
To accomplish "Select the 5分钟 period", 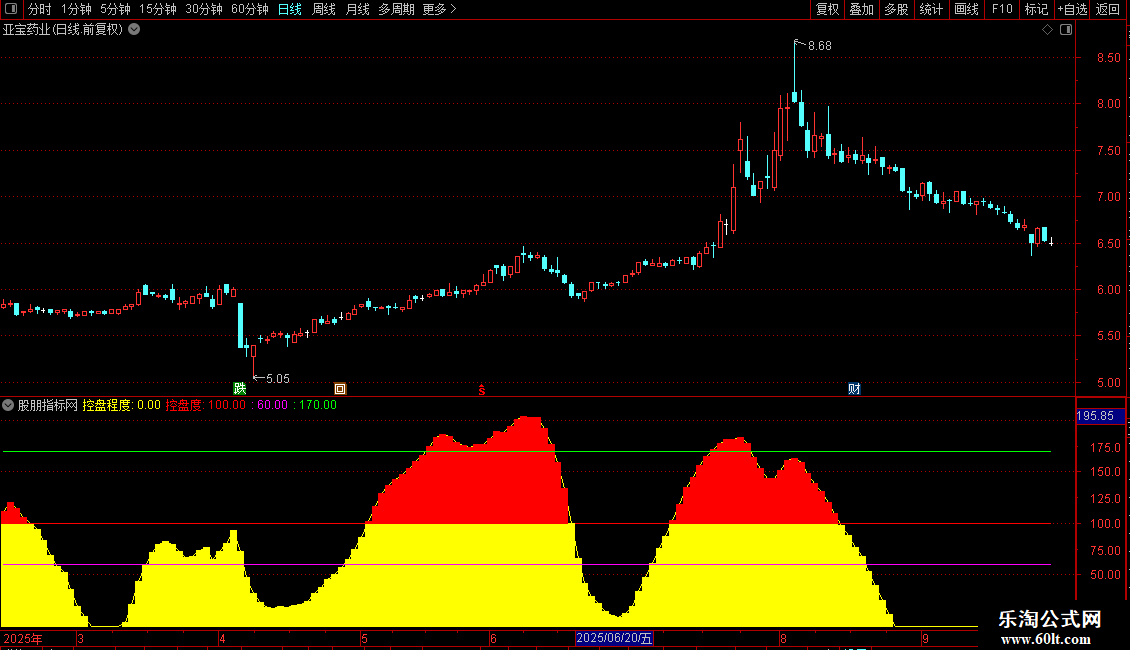I will coord(115,9).
